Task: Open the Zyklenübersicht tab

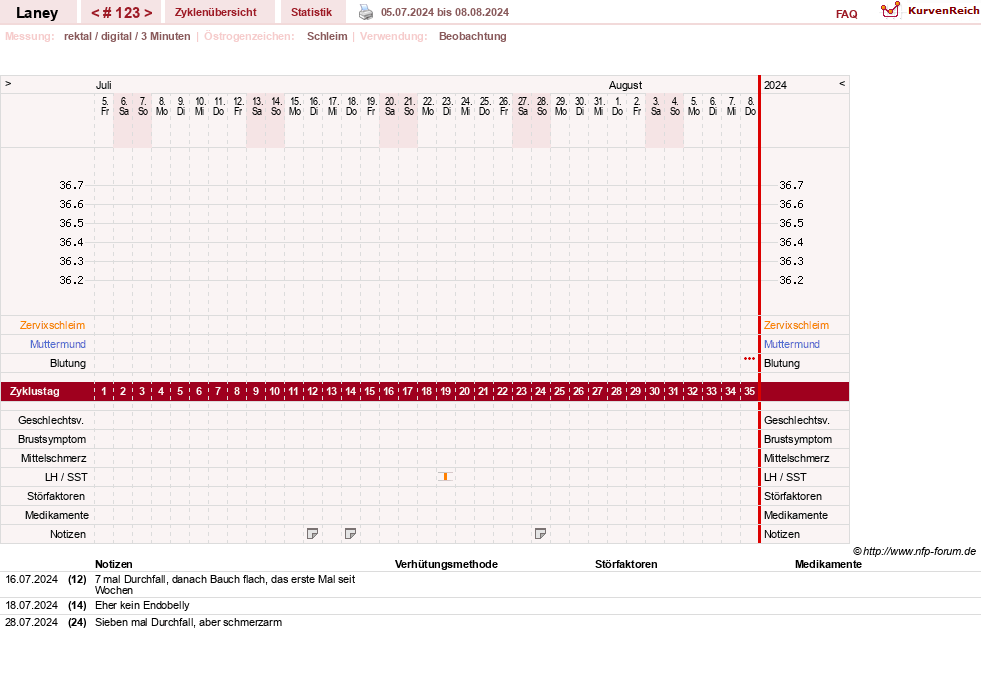Action: [216, 13]
